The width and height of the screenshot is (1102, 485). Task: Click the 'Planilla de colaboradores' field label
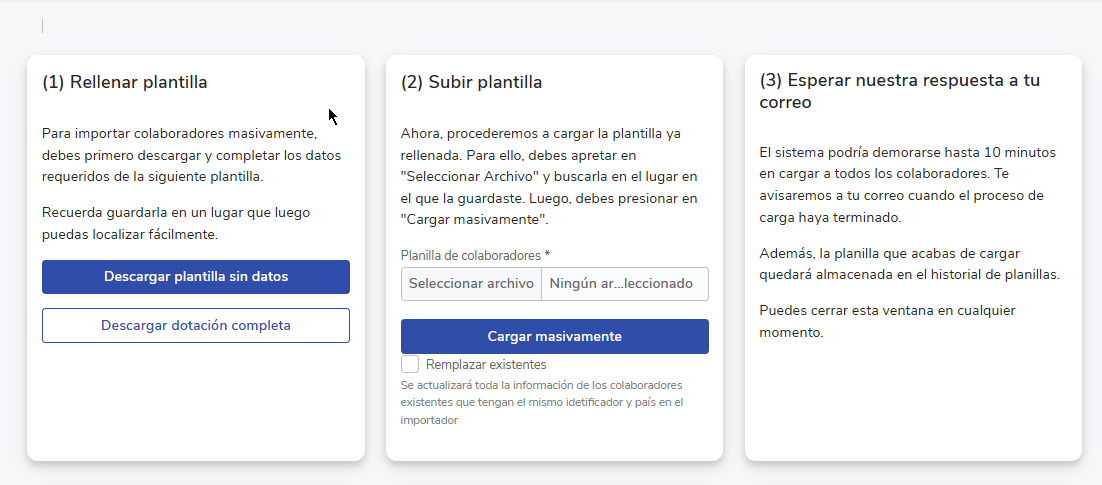click(470, 256)
